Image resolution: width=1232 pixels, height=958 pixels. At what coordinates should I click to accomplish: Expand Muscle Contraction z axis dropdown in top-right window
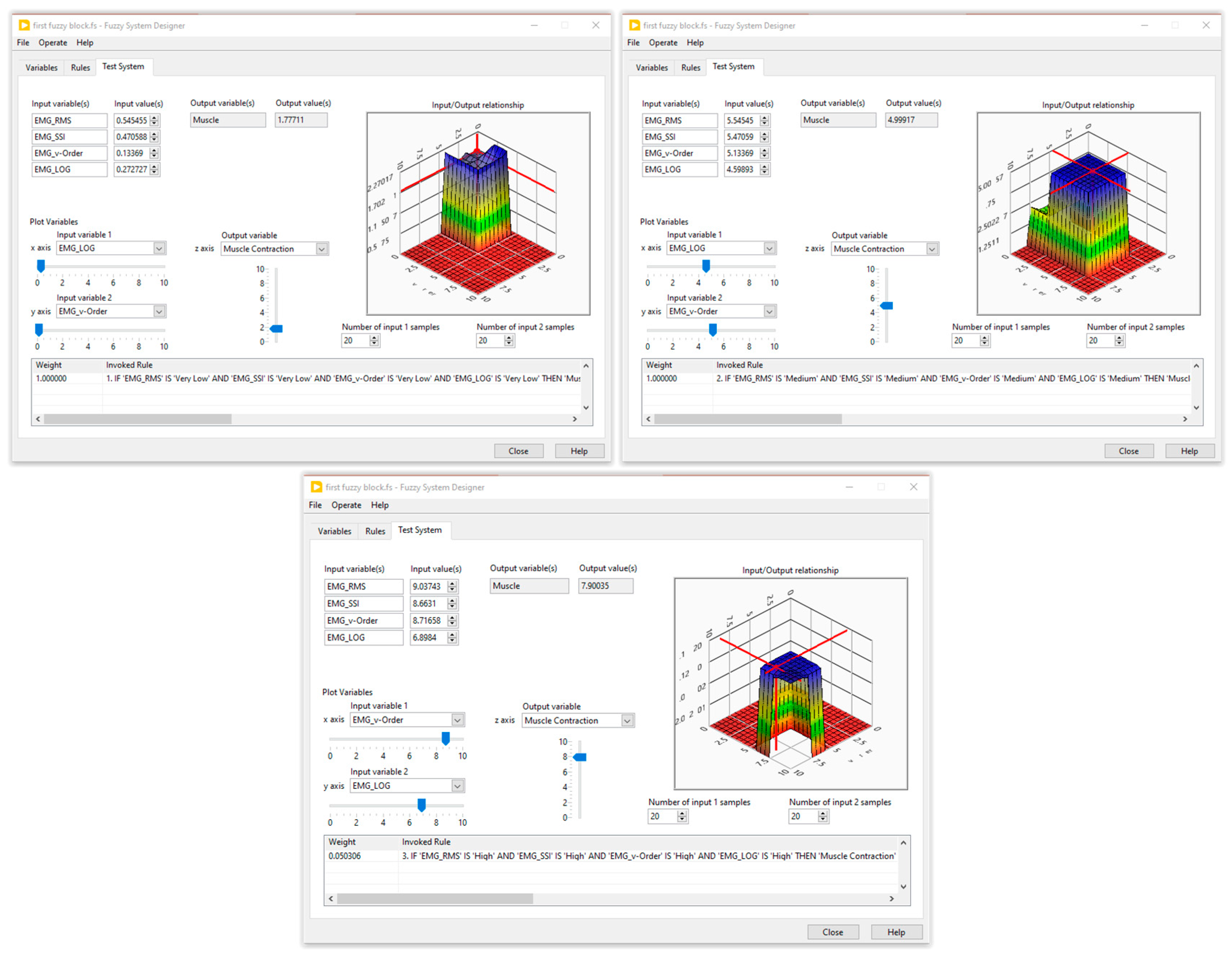tap(932, 249)
